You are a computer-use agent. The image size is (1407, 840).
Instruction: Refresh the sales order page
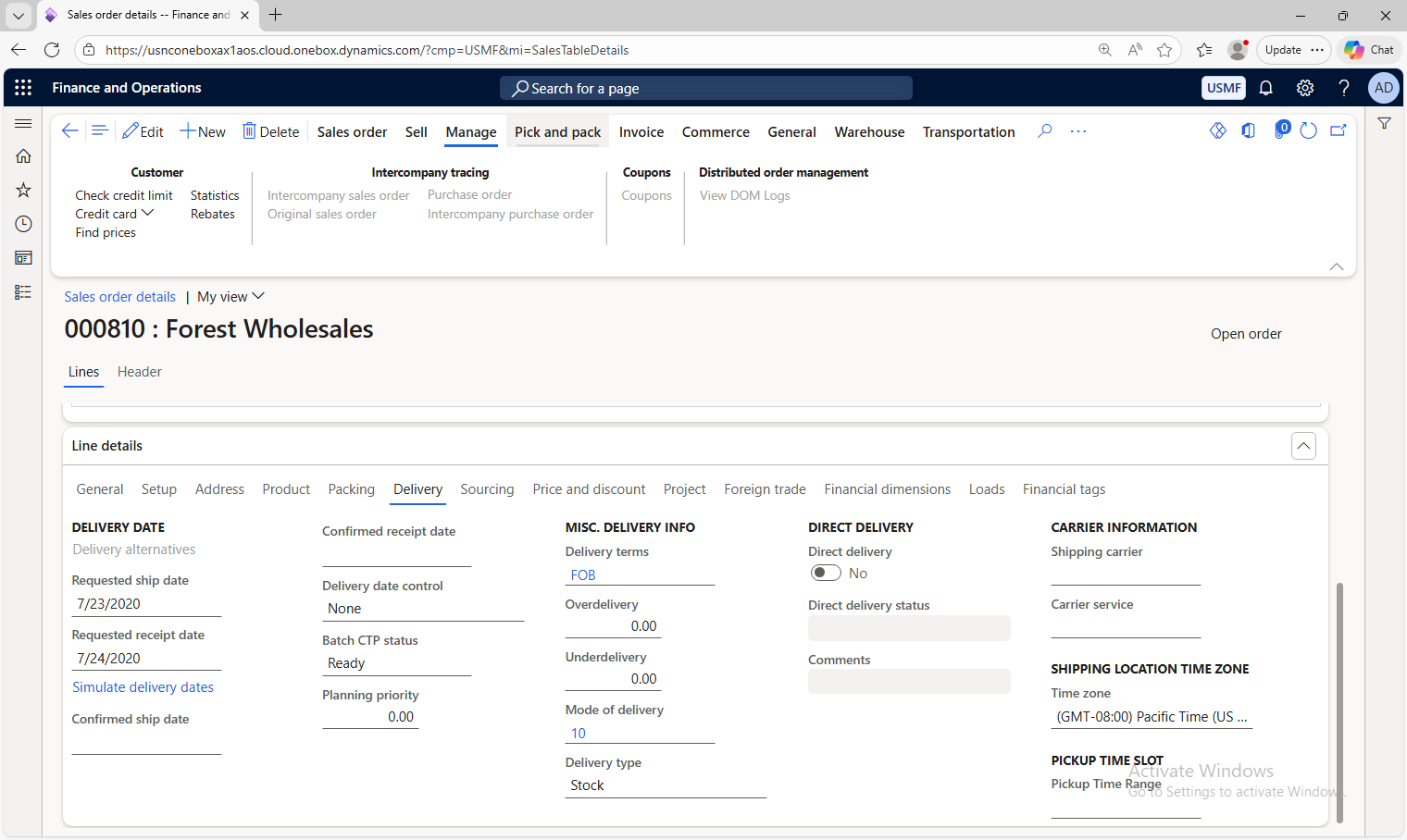pyautogui.click(x=1308, y=131)
